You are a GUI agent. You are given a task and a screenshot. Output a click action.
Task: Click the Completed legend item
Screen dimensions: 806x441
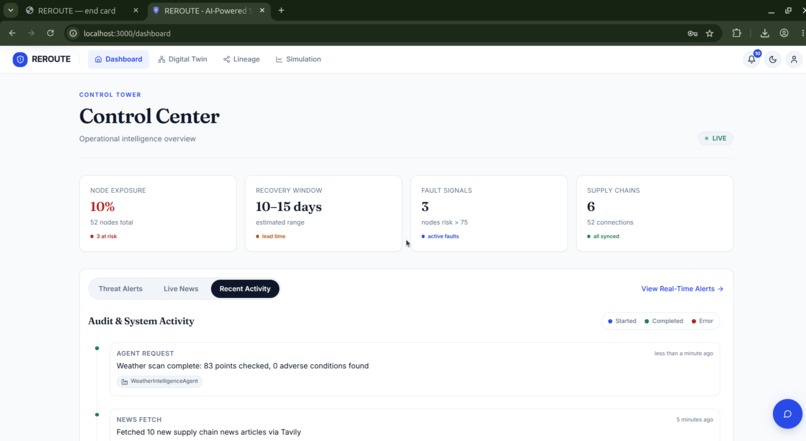(x=664, y=321)
